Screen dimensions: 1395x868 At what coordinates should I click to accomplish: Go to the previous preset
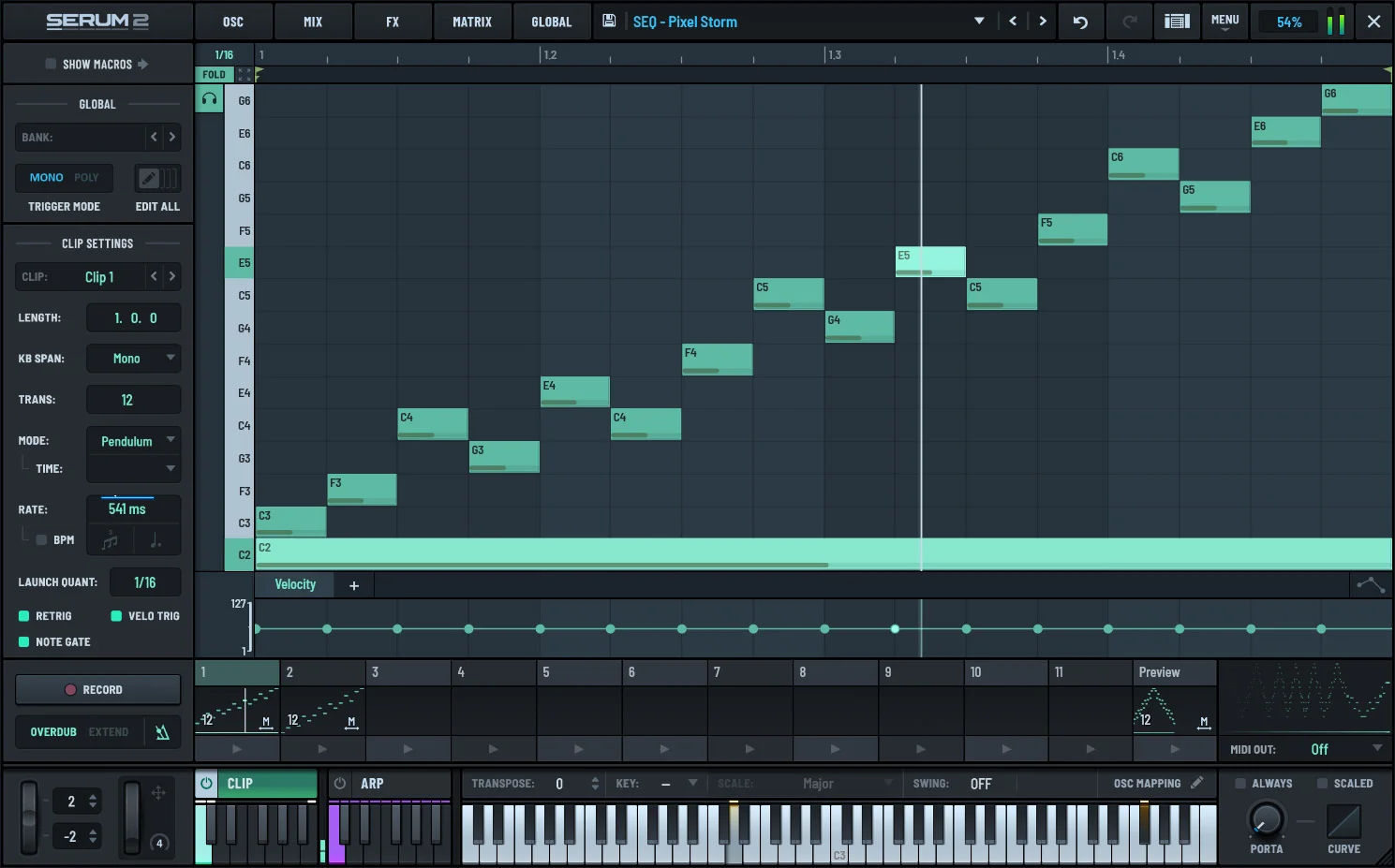coord(1013,22)
